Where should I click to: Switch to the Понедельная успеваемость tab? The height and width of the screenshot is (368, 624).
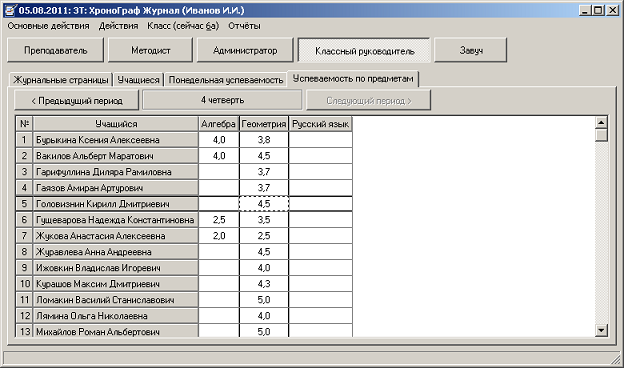click(226, 80)
